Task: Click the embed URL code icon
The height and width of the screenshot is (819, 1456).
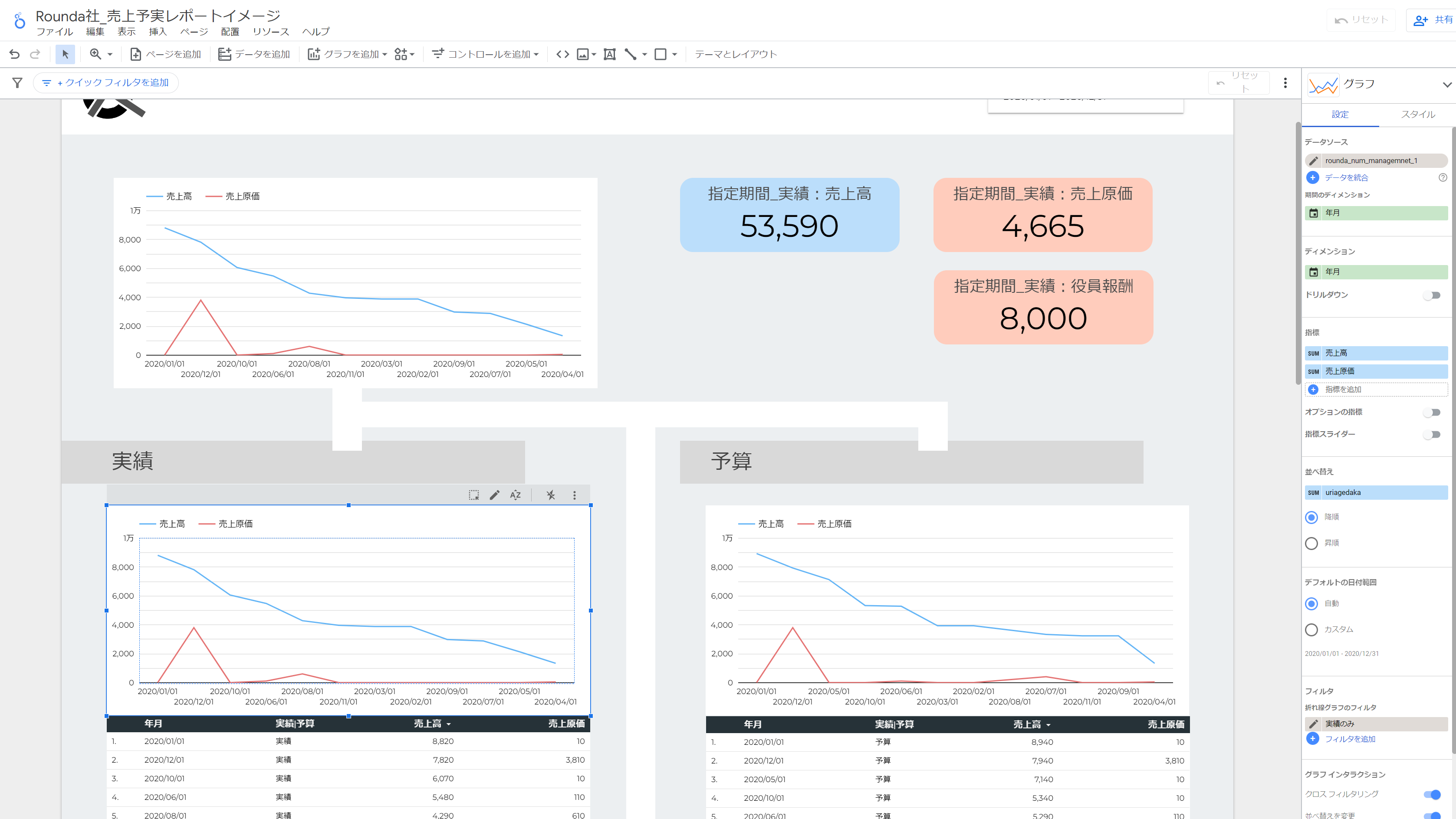Action: [x=562, y=54]
